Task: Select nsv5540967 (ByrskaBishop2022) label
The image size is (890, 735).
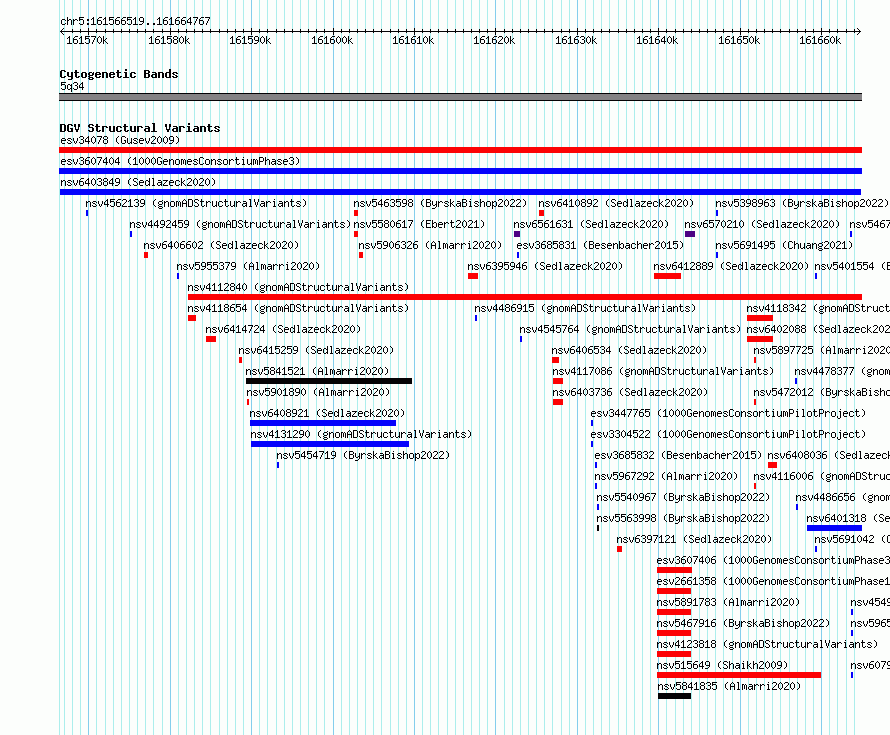Action: point(683,497)
